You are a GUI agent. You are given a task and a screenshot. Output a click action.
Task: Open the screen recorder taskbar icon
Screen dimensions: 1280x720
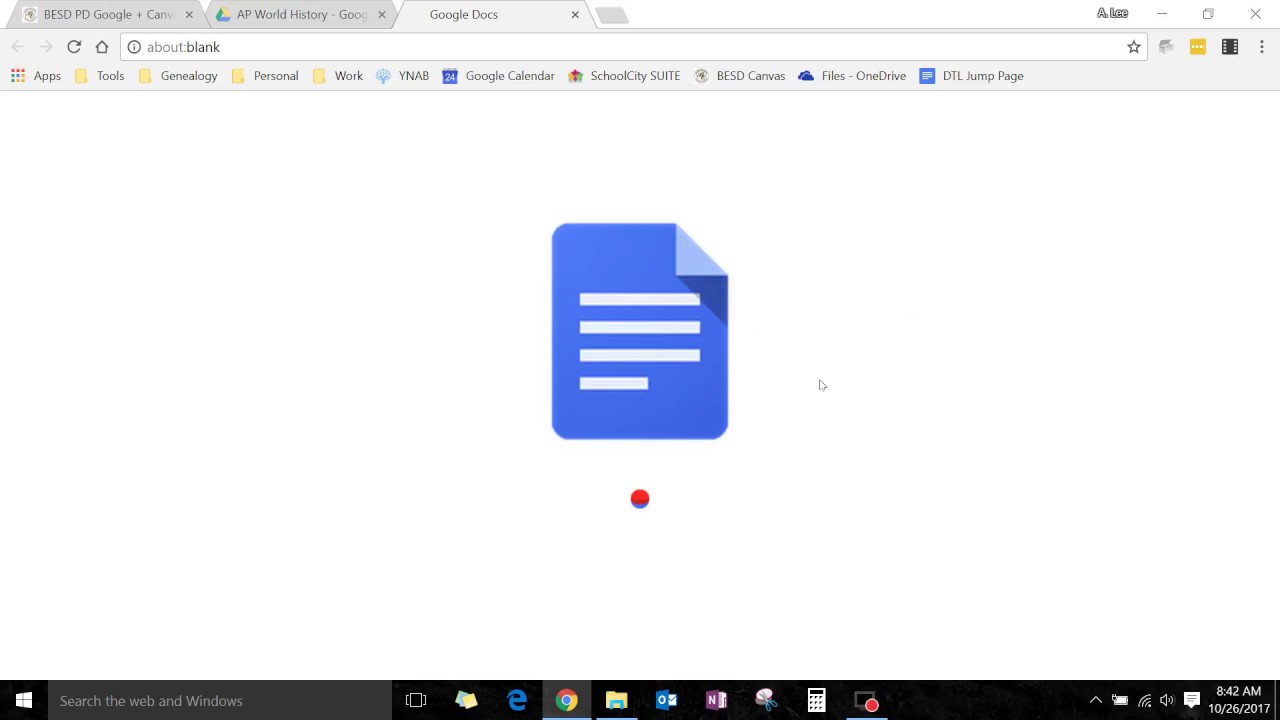(866, 701)
